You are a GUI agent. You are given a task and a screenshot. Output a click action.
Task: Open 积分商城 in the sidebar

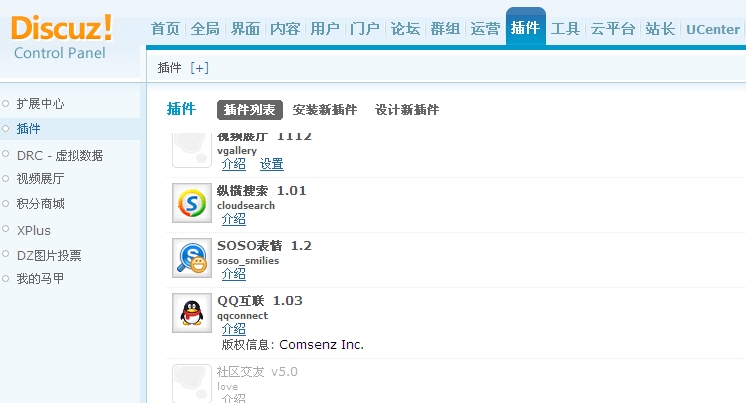40,204
